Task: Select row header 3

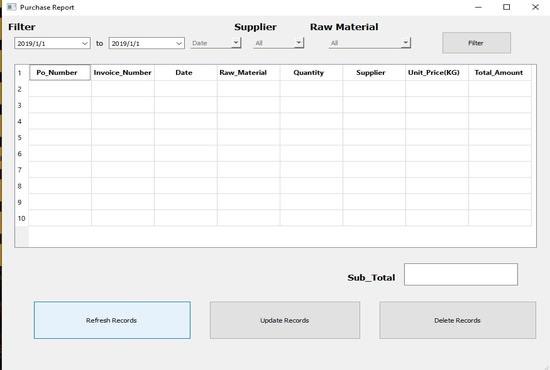Action: click(22, 105)
